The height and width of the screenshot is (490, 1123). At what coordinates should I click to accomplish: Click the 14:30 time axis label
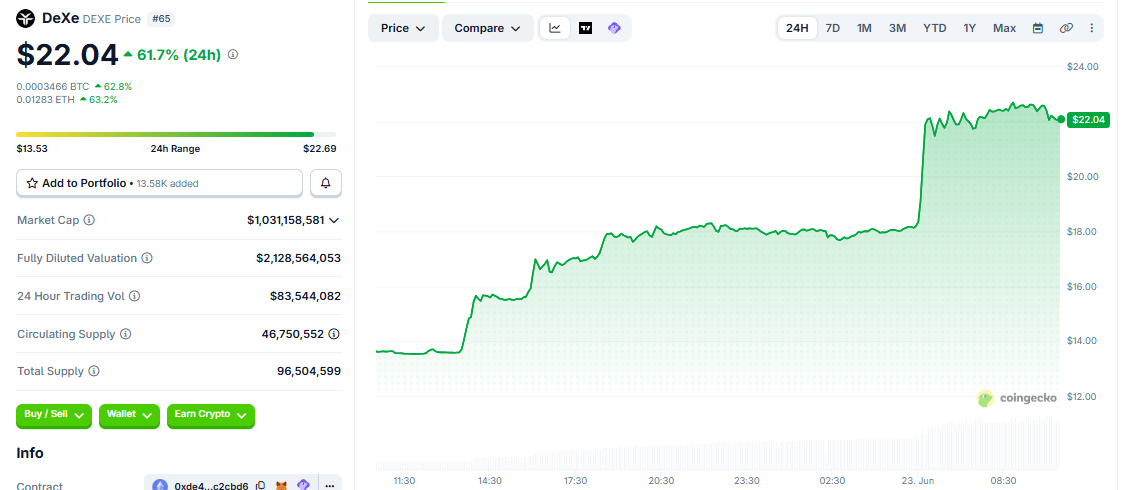tap(490, 481)
